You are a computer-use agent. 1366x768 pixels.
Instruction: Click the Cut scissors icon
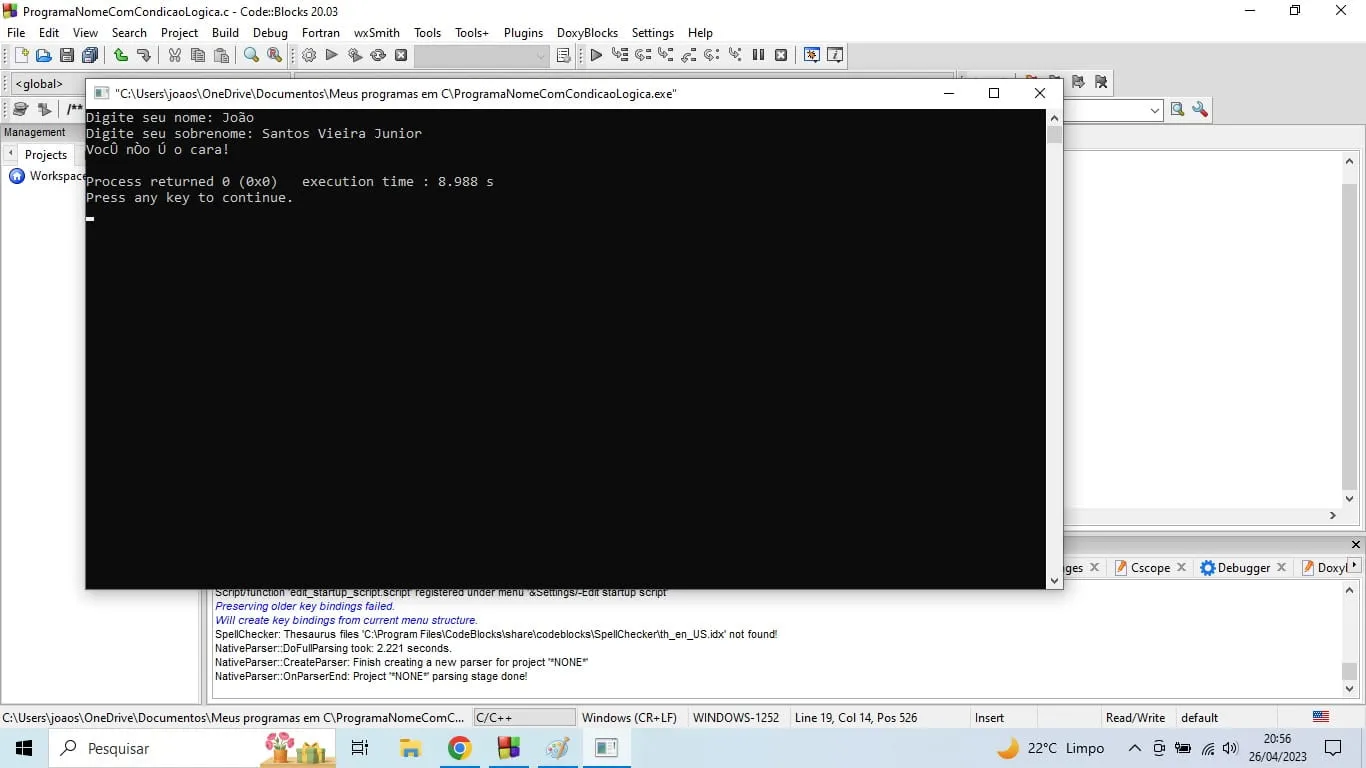click(x=175, y=56)
